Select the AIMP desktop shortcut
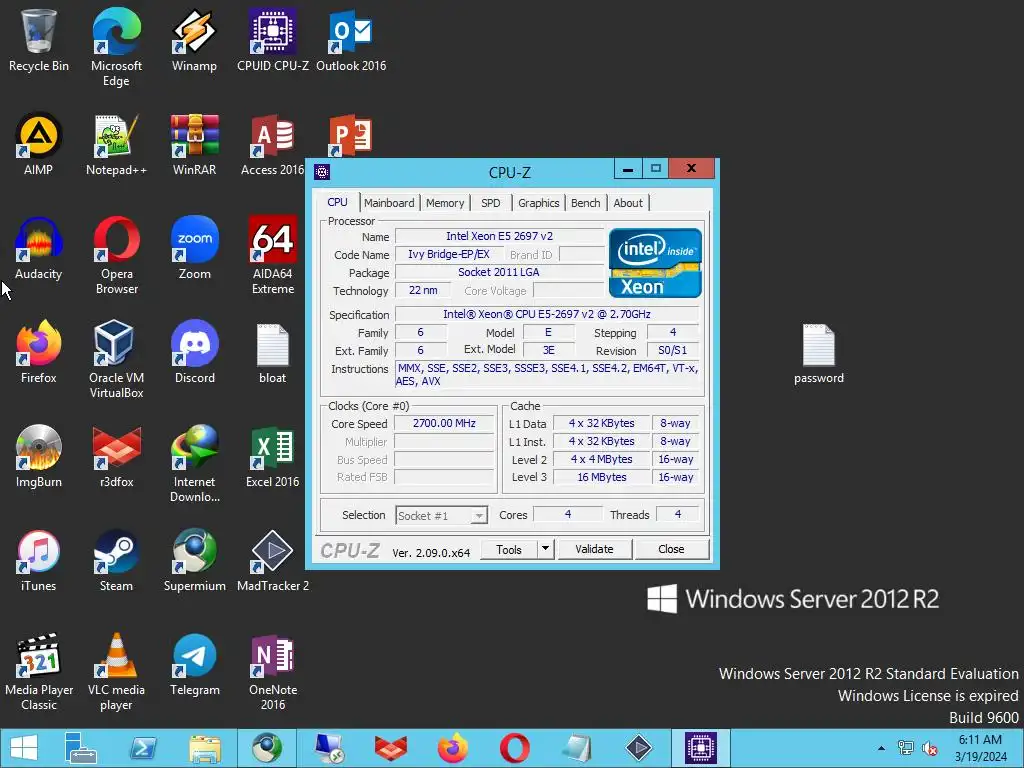 pos(39,144)
